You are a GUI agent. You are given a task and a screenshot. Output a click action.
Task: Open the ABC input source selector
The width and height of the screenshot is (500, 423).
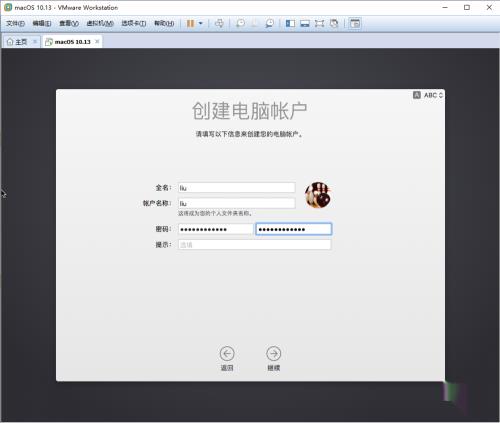tap(428, 95)
